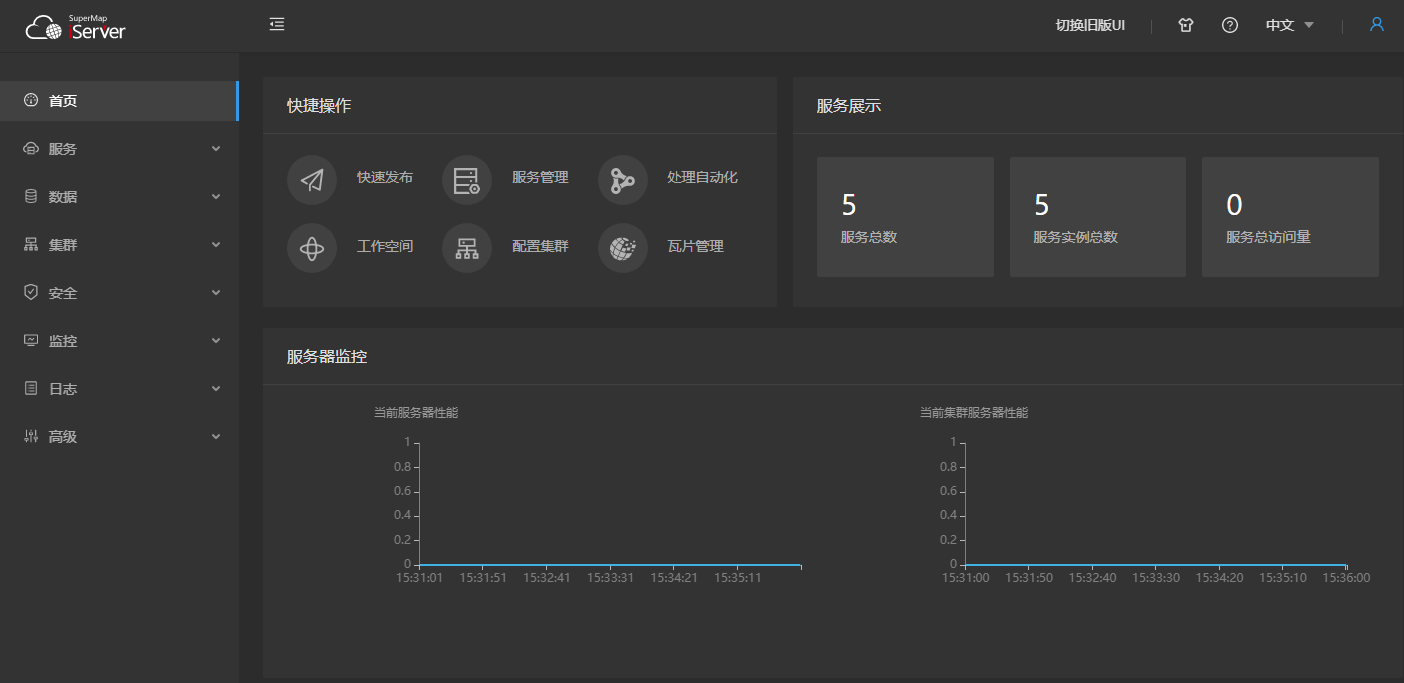Open the 工作空间 workspace tool
The width and height of the screenshot is (1404, 683).
(x=312, y=247)
